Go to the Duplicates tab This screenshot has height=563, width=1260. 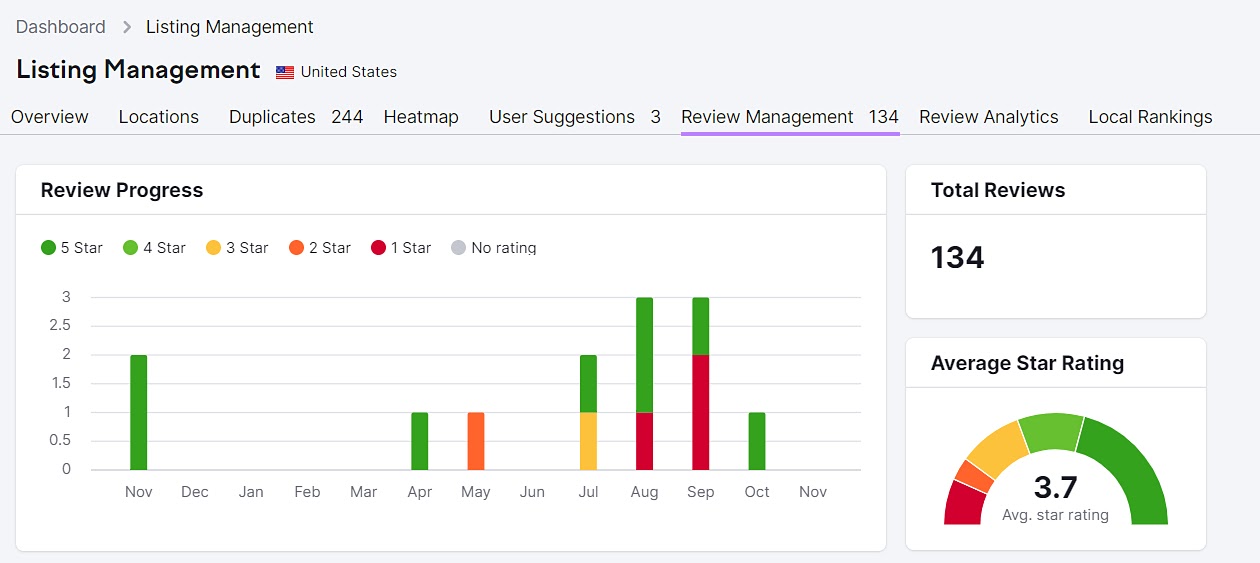(296, 117)
